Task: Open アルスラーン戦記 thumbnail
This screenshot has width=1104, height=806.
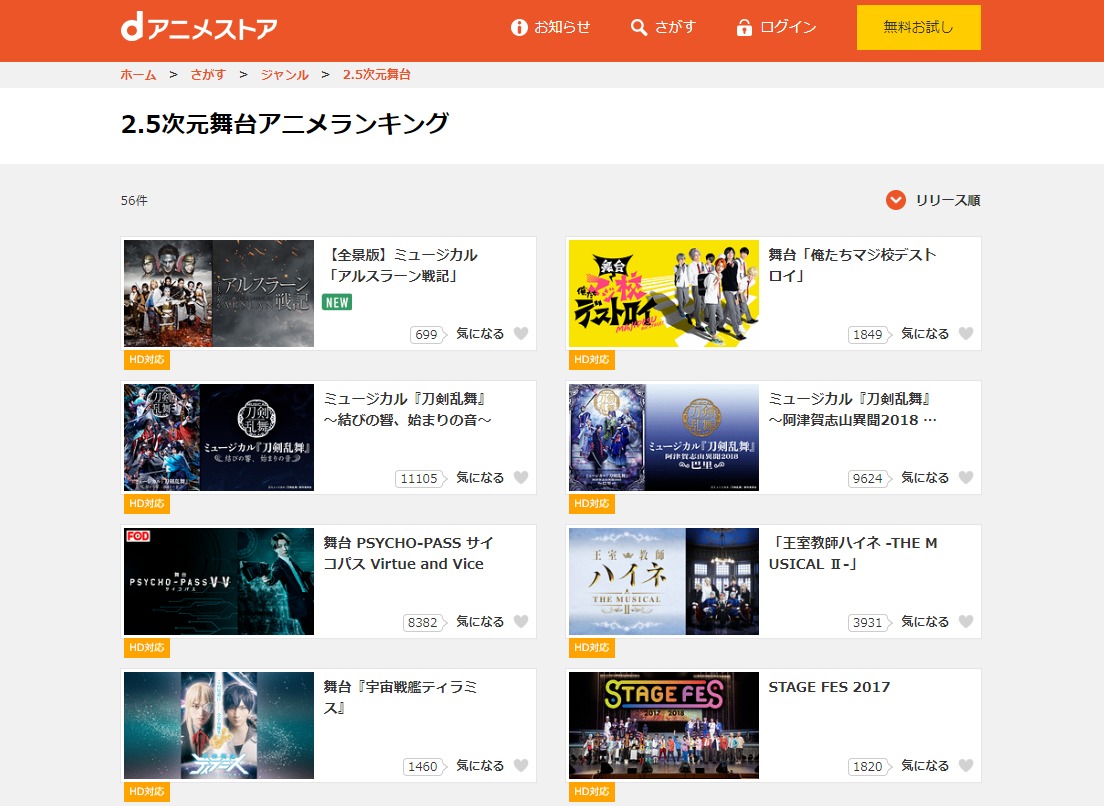Action: (x=219, y=294)
